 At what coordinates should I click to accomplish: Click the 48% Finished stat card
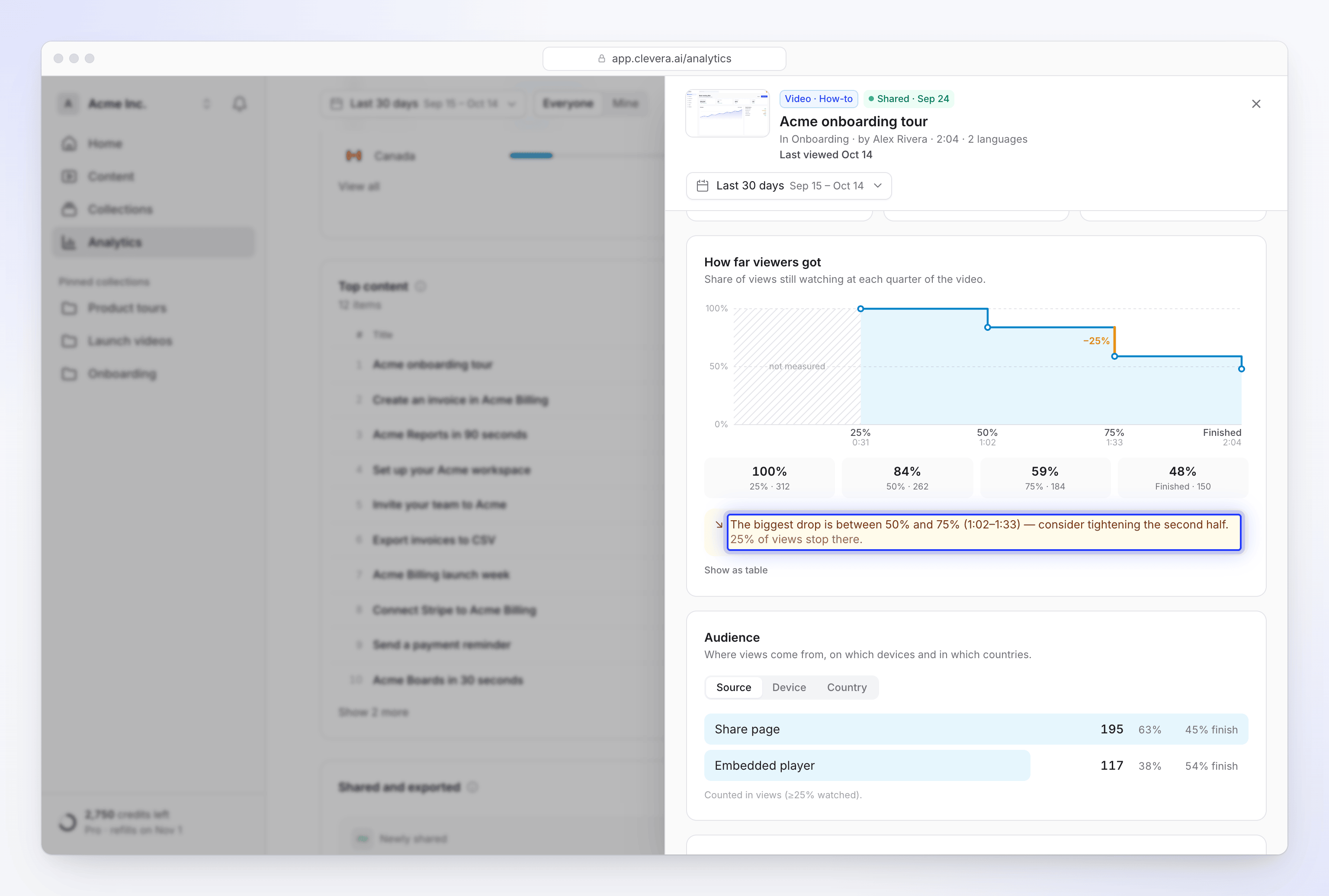[x=1183, y=478]
